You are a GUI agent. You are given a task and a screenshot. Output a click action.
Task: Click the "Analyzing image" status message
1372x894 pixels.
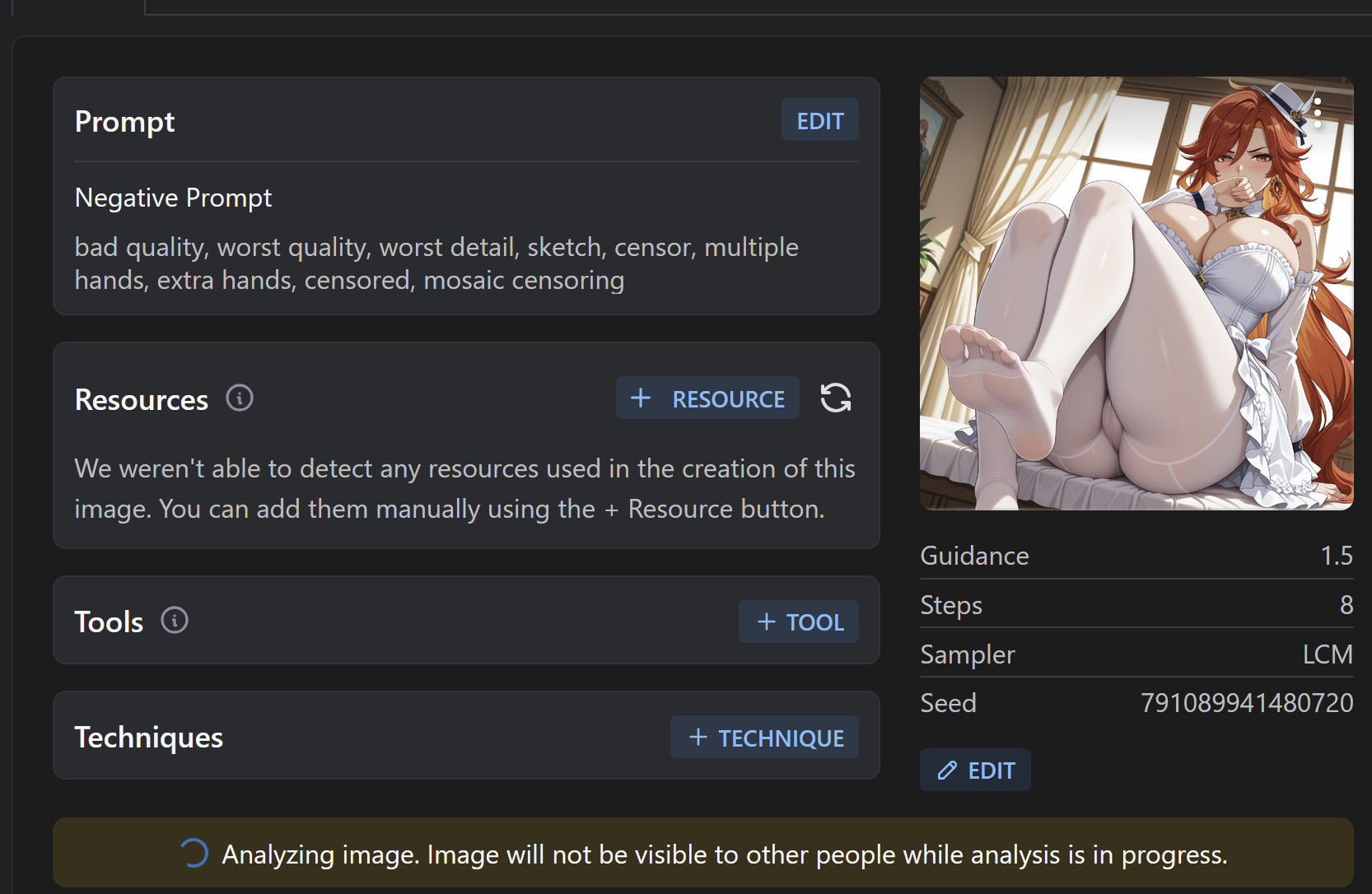(x=725, y=854)
